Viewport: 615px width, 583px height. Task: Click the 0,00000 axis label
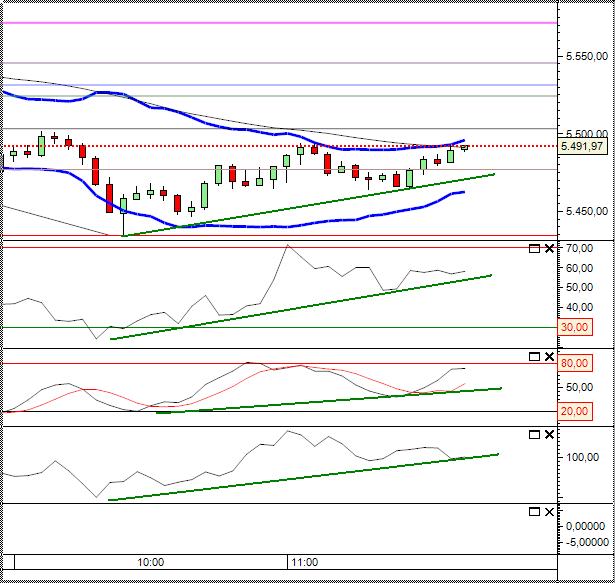588,526
